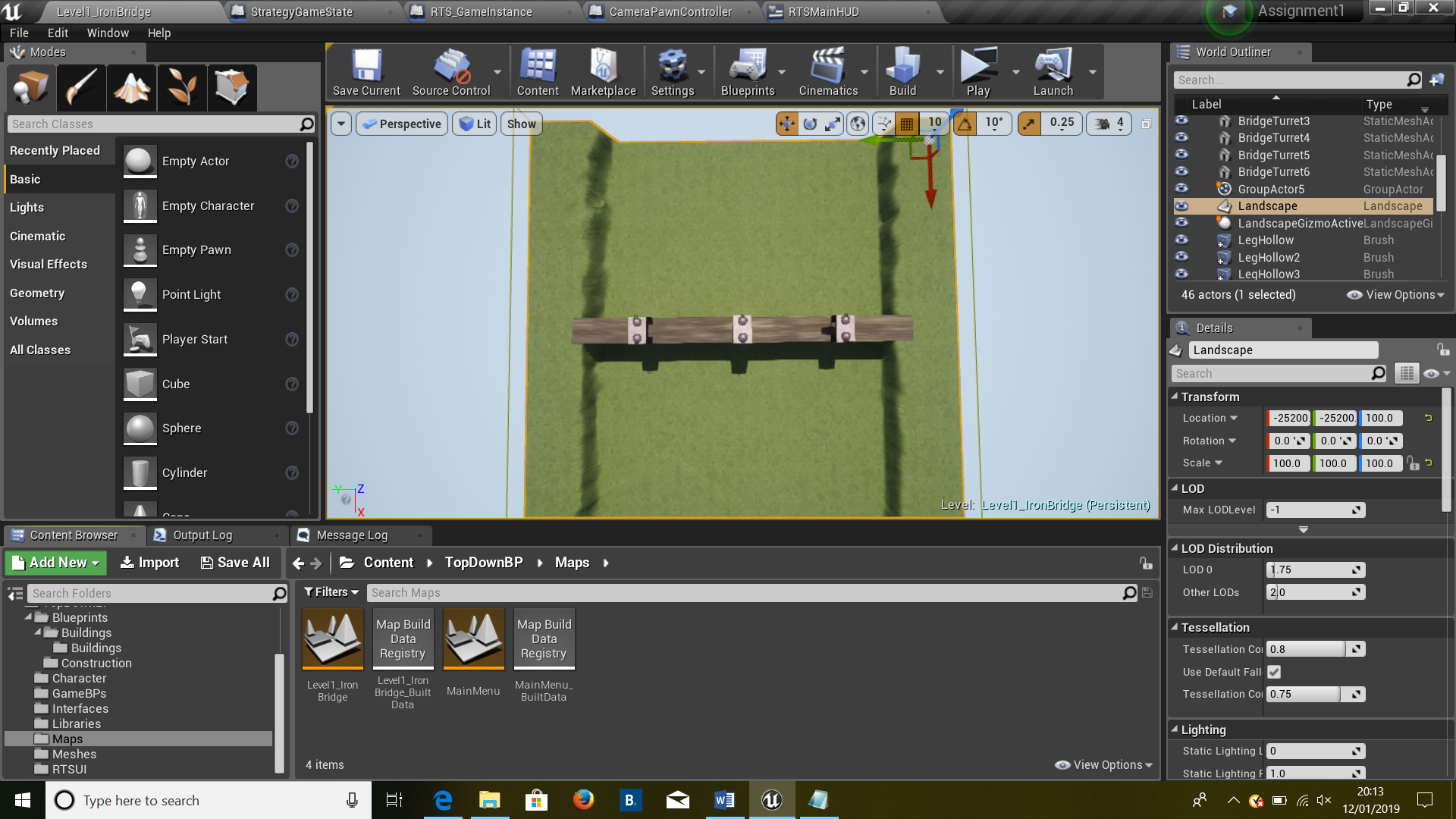Select Place mode icon in Modes panel

pyautogui.click(x=31, y=87)
